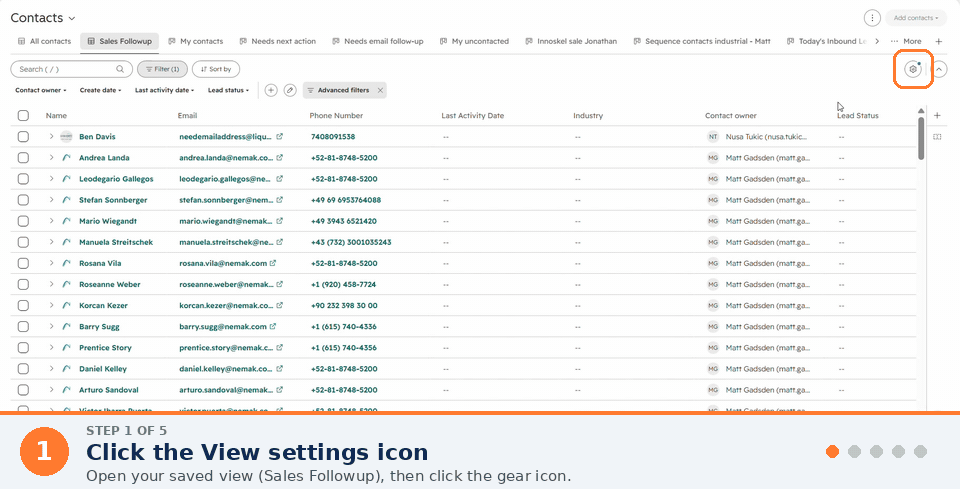Click the Industry column header
This screenshot has height=489, width=960.
[x=588, y=116]
